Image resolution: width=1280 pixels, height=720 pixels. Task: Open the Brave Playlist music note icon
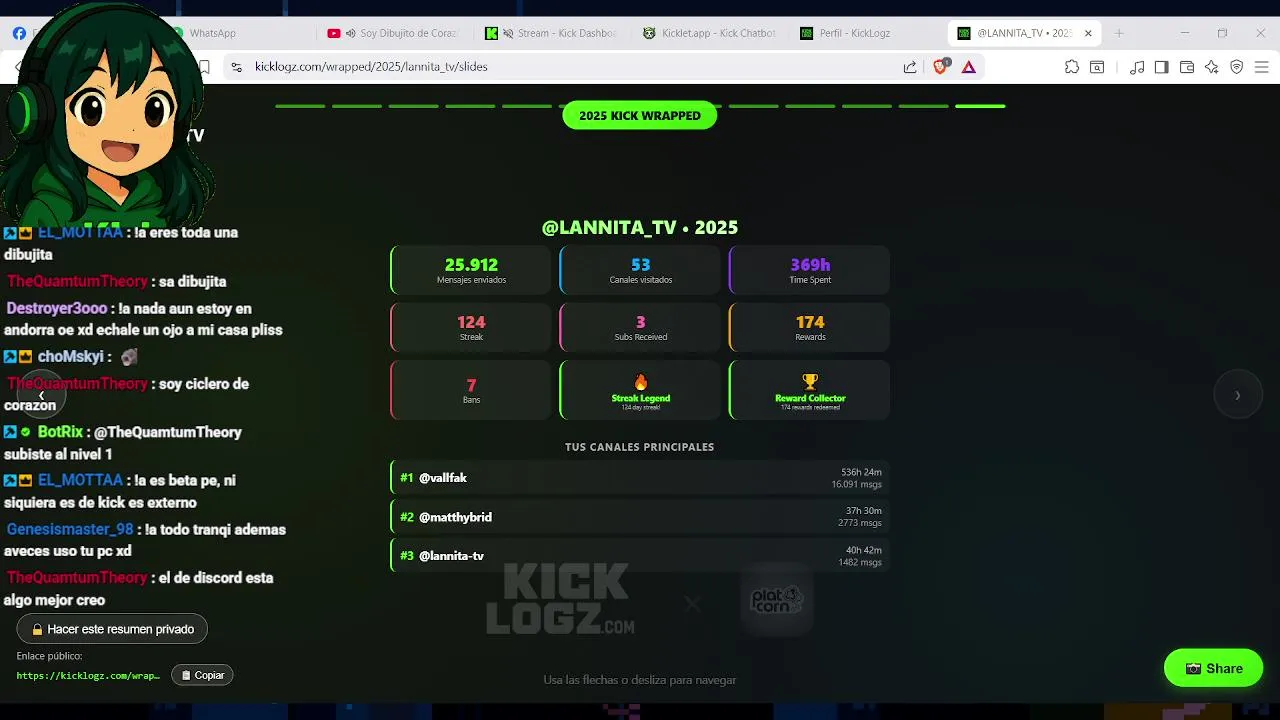pyautogui.click(x=1137, y=67)
